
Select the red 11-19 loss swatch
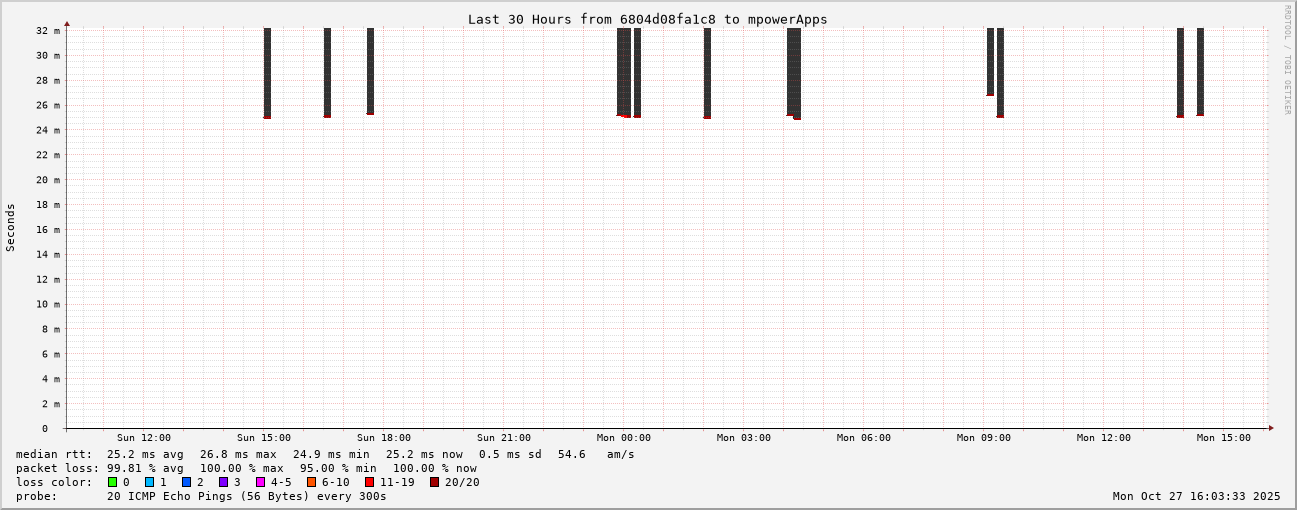tap(370, 482)
